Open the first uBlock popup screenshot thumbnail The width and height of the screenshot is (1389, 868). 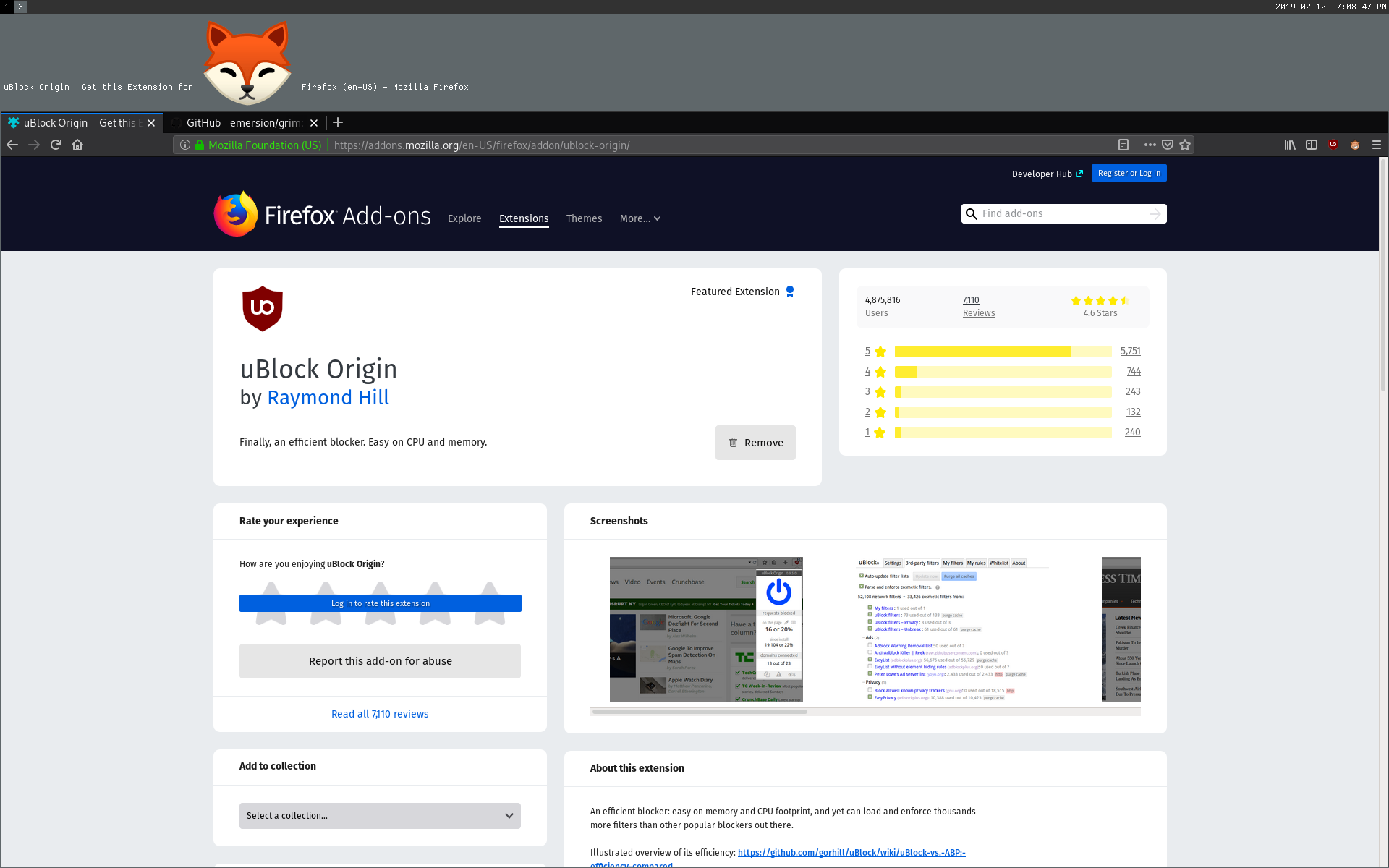[706, 629]
